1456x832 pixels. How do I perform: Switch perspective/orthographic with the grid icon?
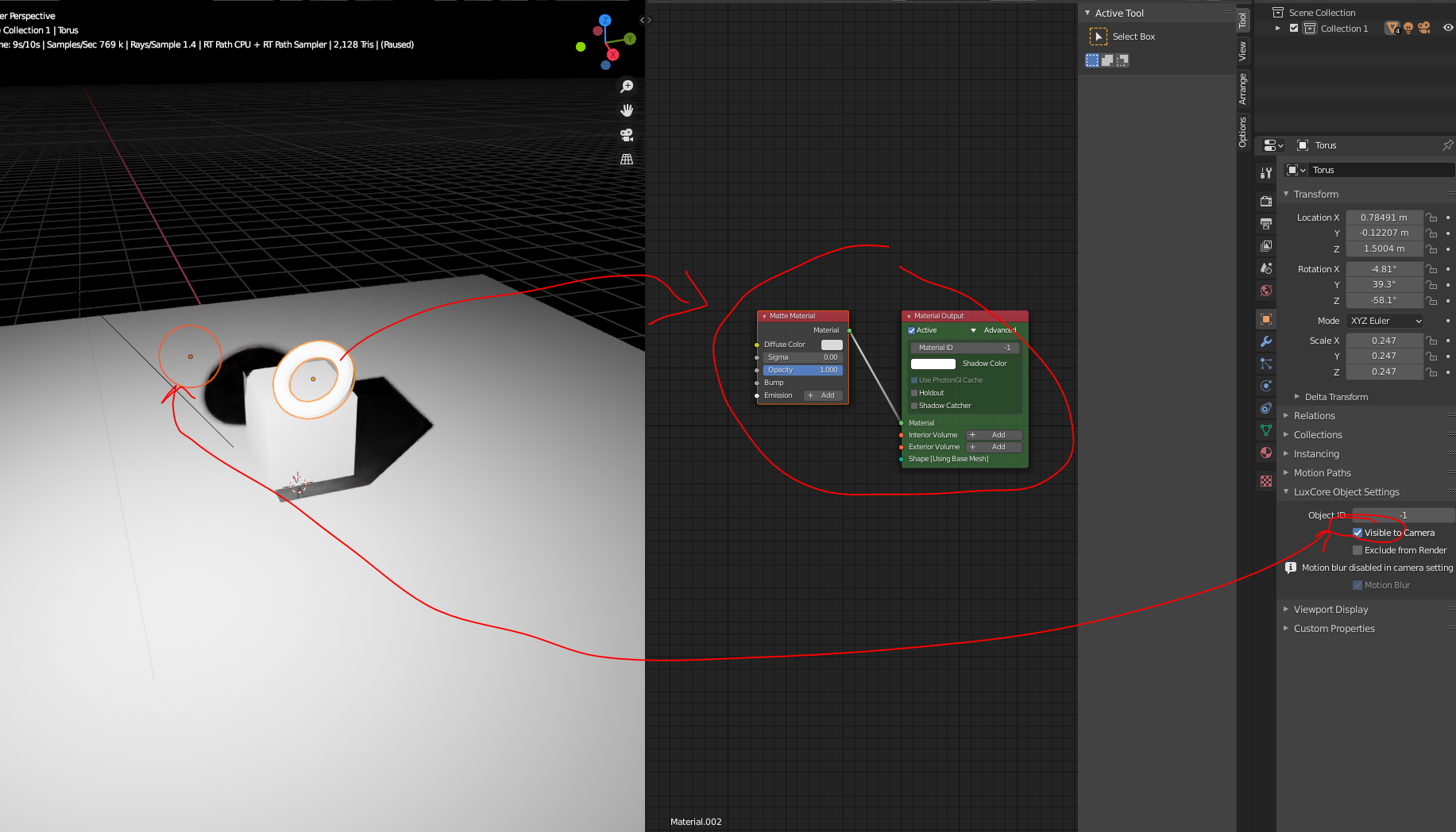coord(627,160)
